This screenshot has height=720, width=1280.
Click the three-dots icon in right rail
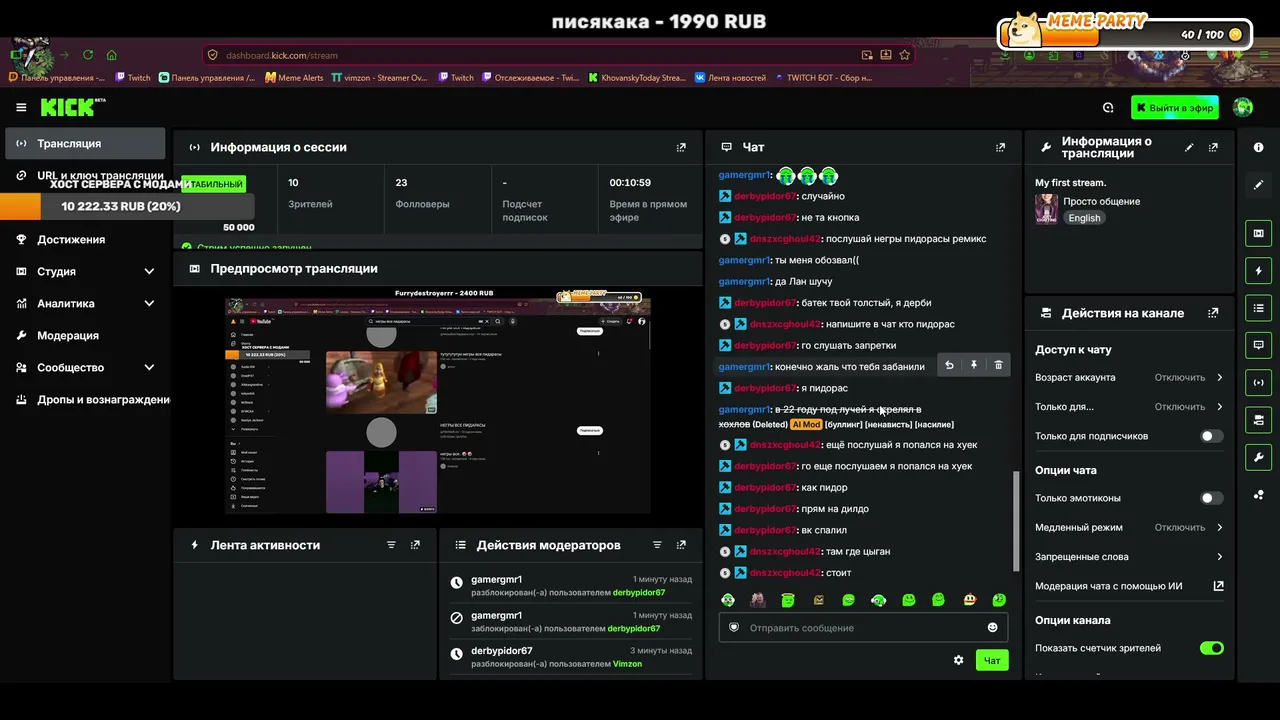point(1258,495)
